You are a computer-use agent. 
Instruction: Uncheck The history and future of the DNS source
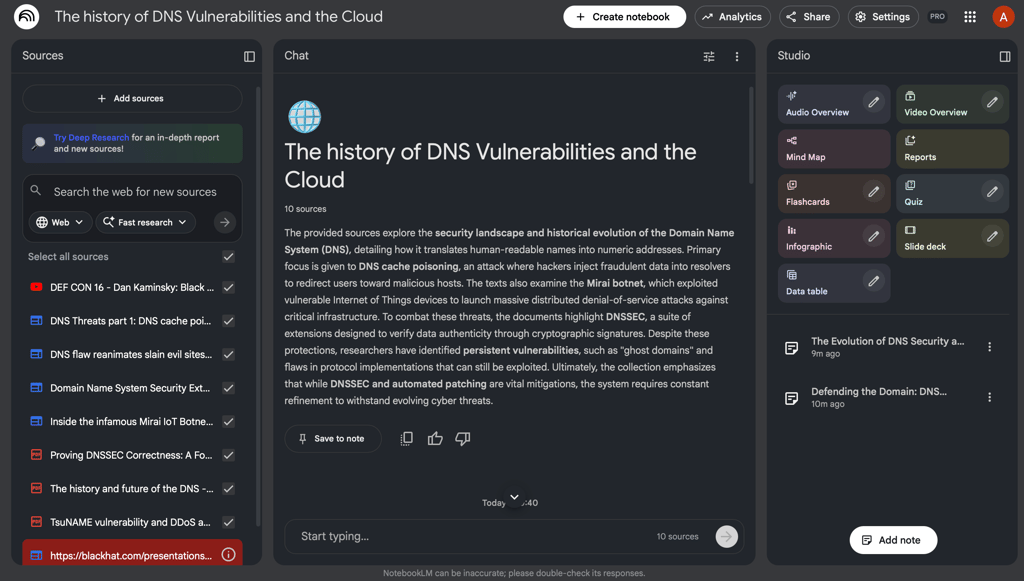click(229, 488)
